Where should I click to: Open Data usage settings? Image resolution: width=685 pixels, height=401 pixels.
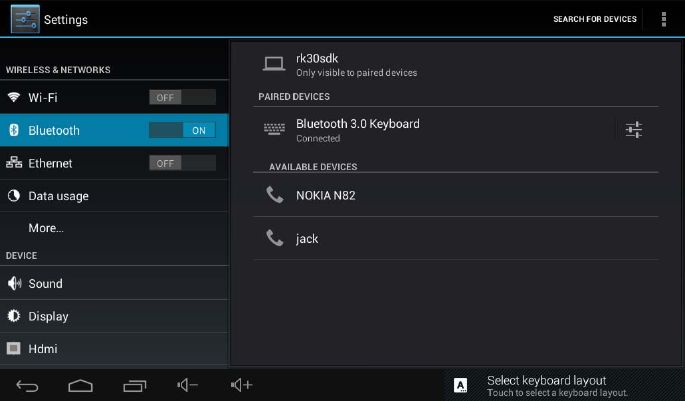click(x=114, y=196)
